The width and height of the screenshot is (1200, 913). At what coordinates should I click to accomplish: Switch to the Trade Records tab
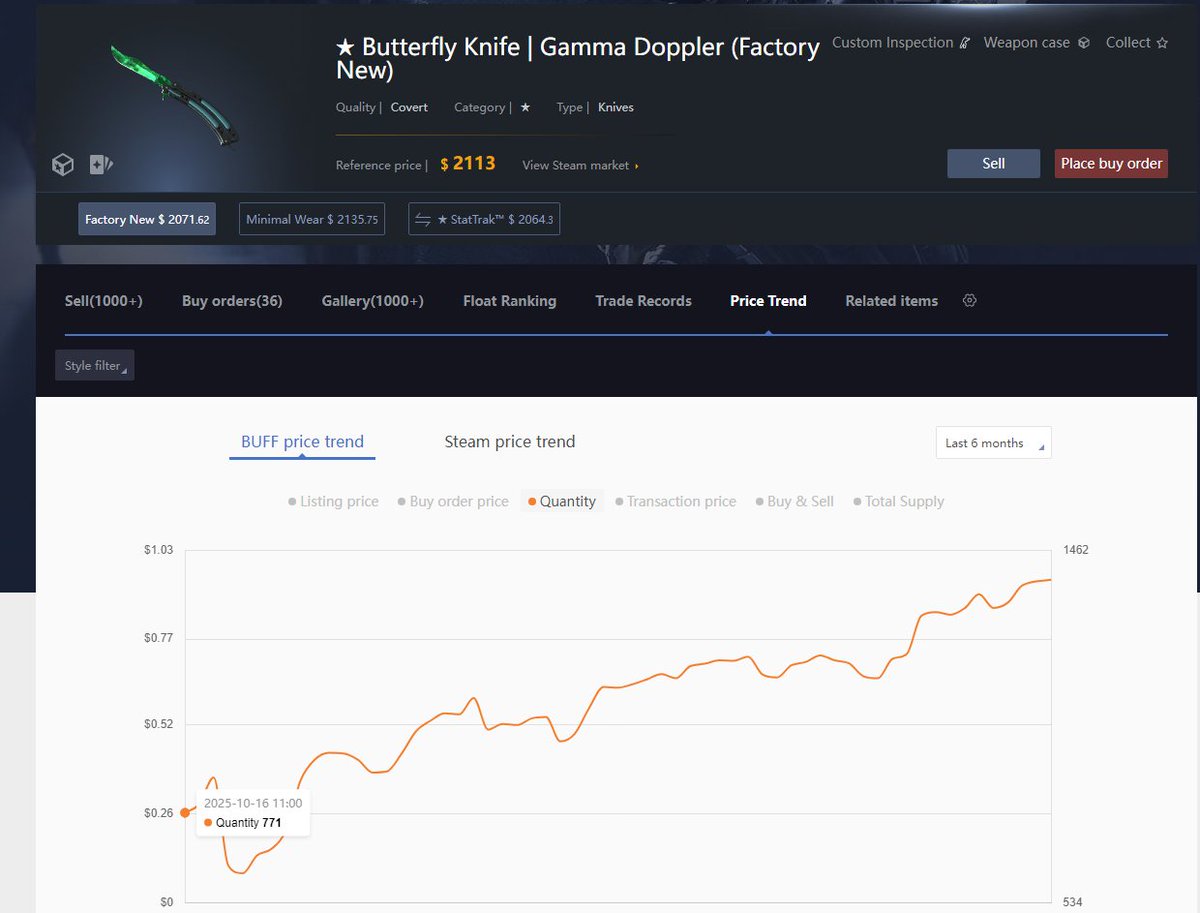pyautogui.click(x=643, y=300)
